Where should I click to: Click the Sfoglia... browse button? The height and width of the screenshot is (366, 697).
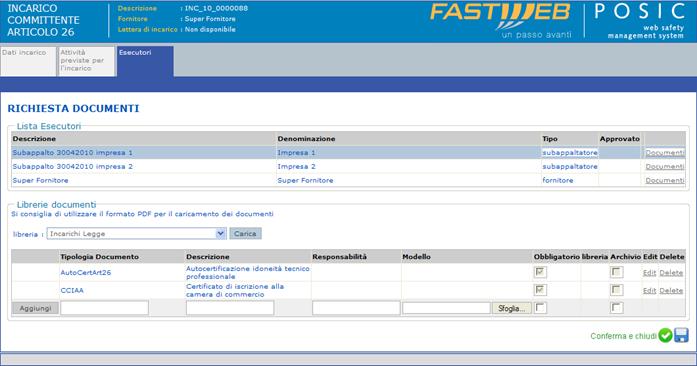click(x=512, y=308)
